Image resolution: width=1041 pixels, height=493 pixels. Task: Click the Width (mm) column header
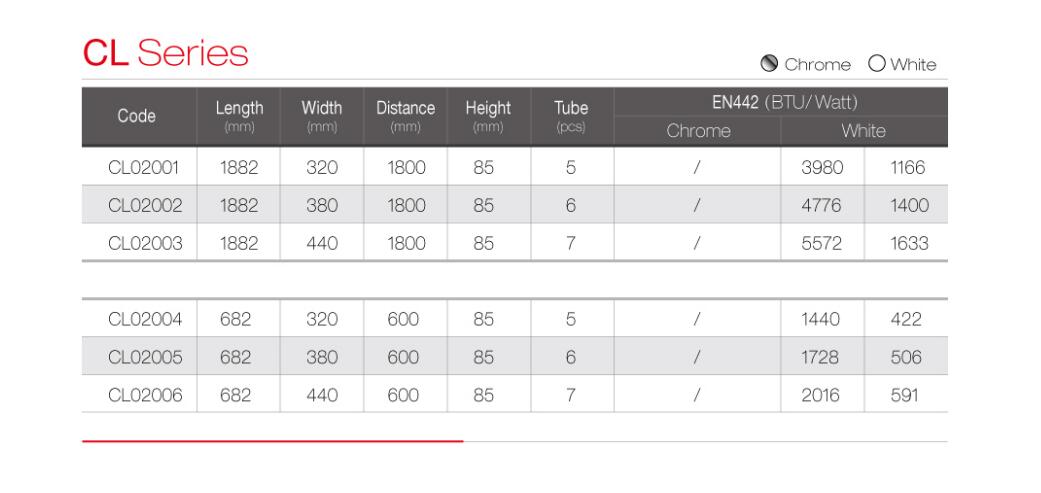pos(321,116)
